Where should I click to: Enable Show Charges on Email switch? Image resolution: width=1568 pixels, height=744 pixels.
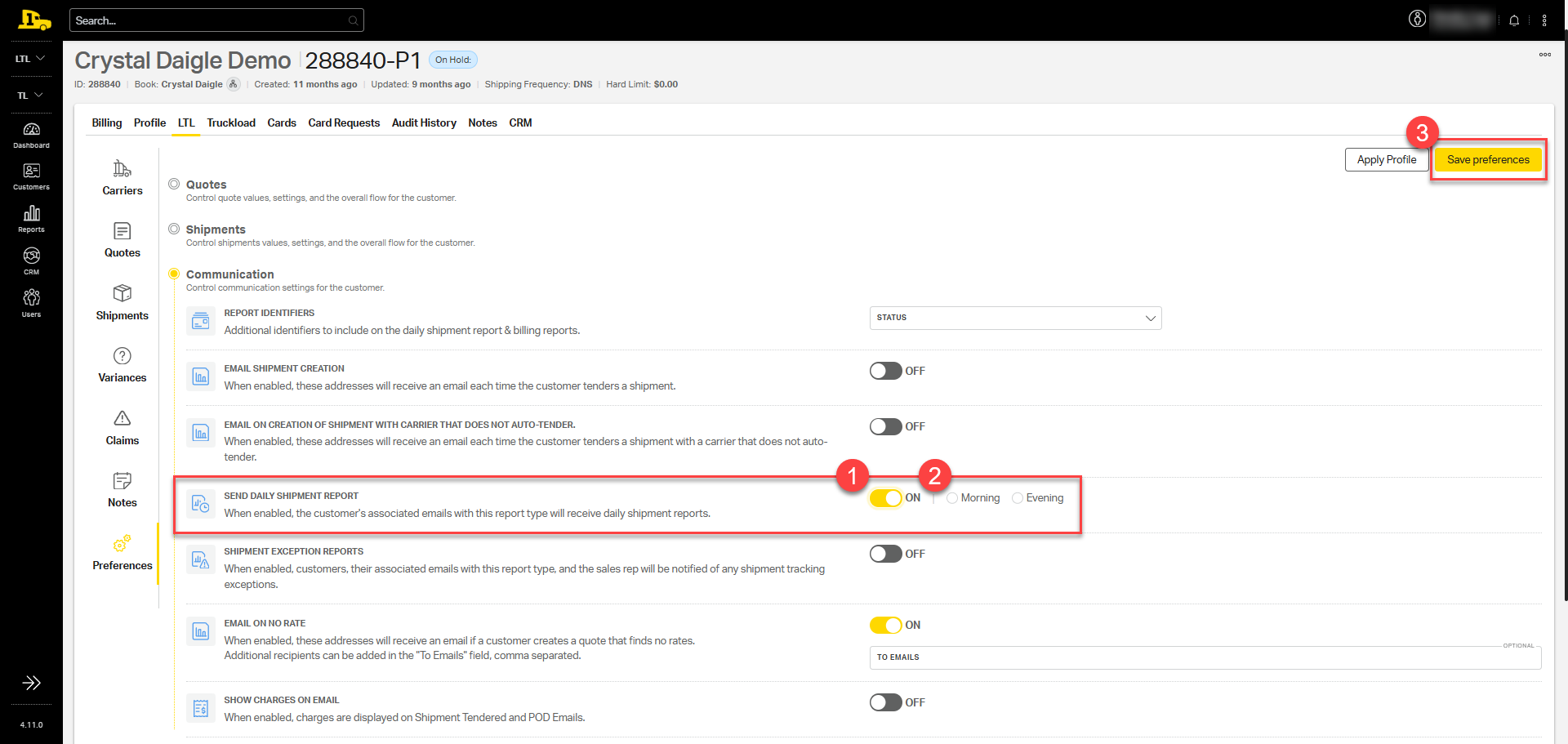(x=885, y=702)
